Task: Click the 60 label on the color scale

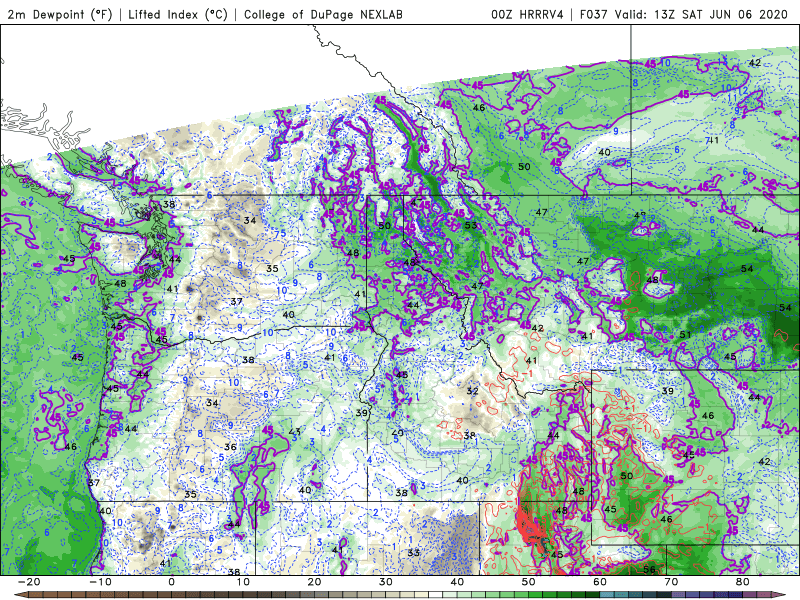Action: [600, 582]
